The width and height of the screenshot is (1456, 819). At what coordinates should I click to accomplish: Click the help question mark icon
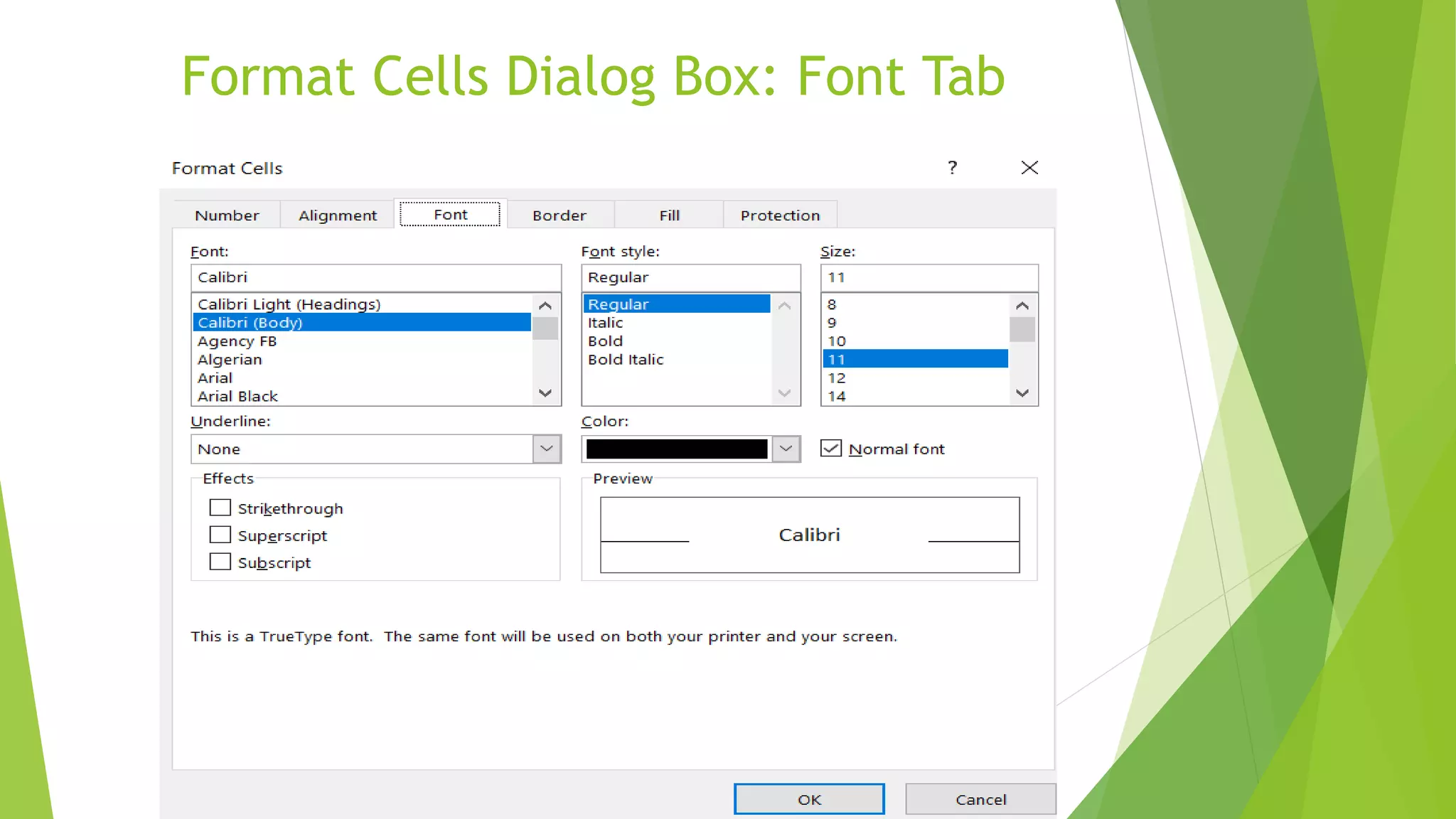tap(952, 168)
